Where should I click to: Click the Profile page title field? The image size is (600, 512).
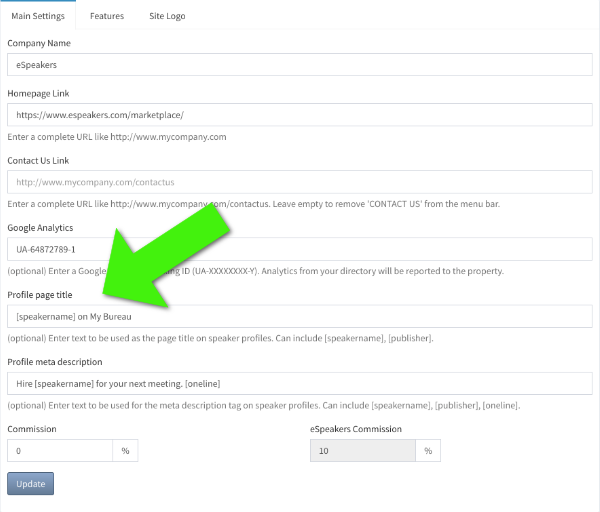coord(300,316)
